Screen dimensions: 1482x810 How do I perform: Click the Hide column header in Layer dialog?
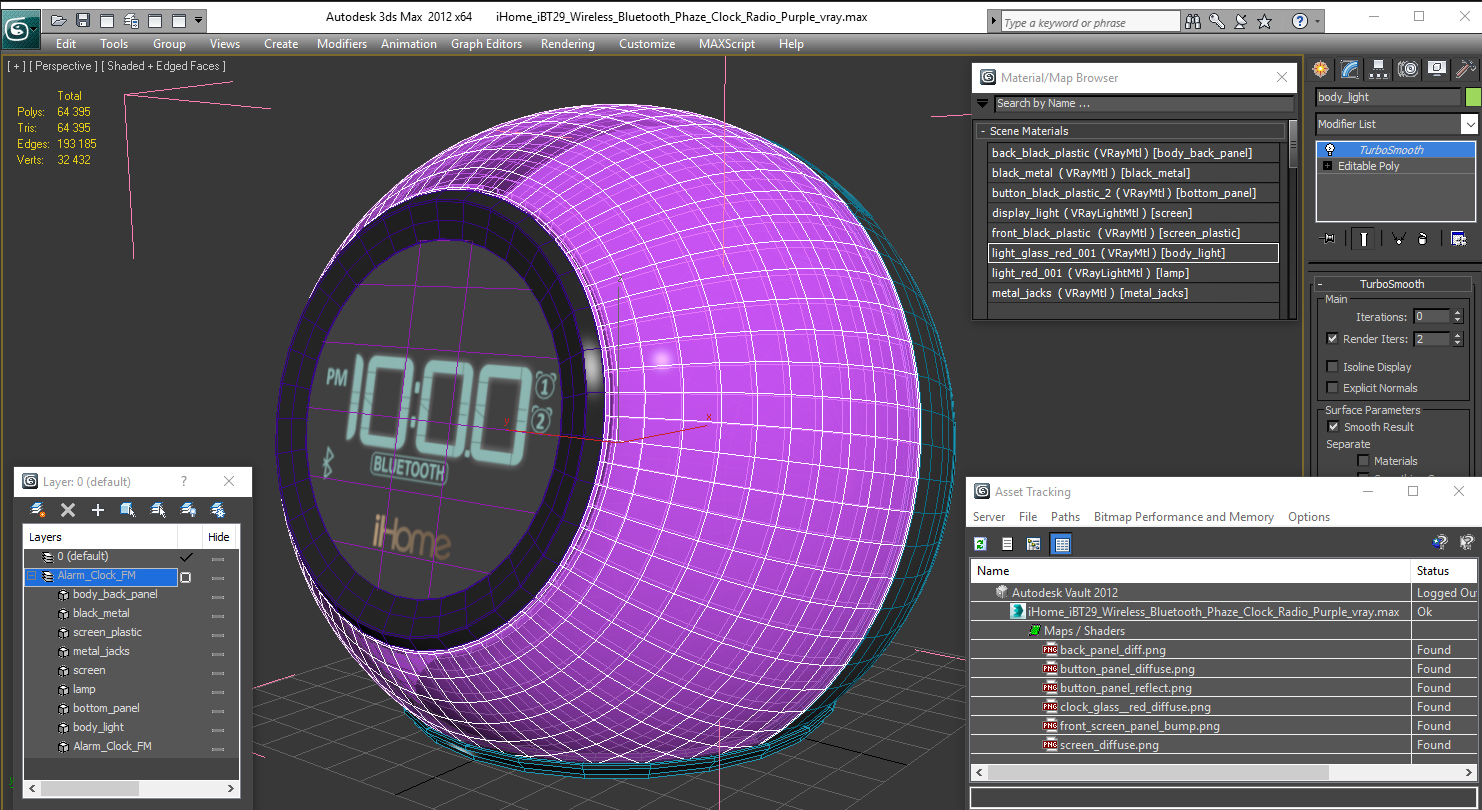click(219, 537)
